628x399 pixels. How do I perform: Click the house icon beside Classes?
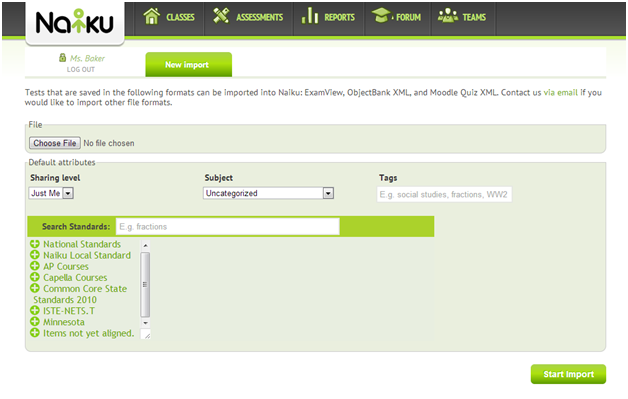152,16
